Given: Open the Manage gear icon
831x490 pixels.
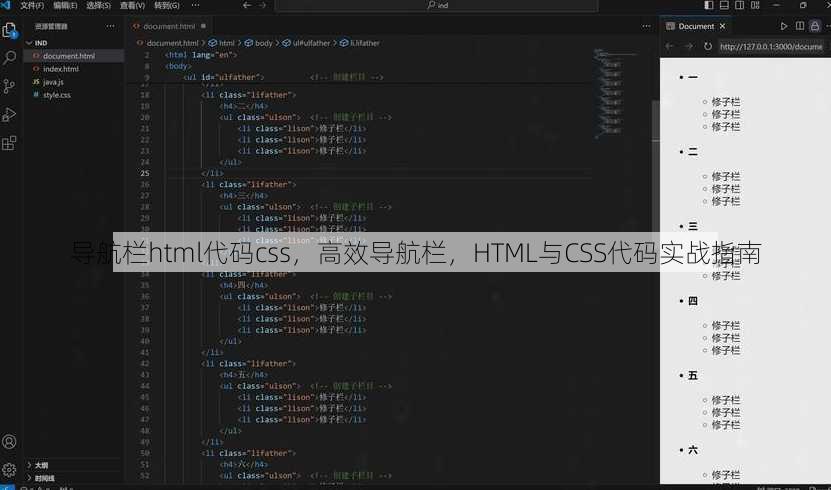Looking at the screenshot, I should tap(10, 469).
